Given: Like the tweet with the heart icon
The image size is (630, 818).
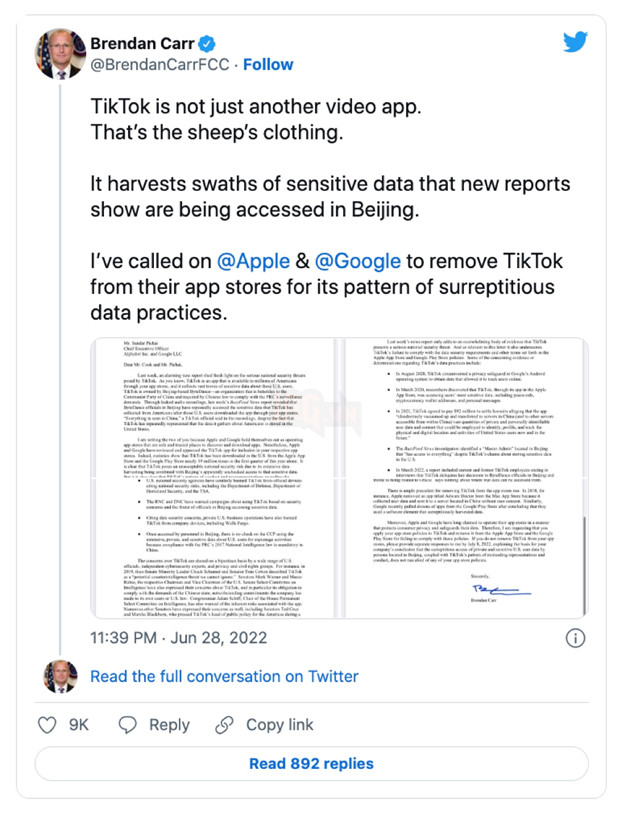Looking at the screenshot, I should coord(48,725).
